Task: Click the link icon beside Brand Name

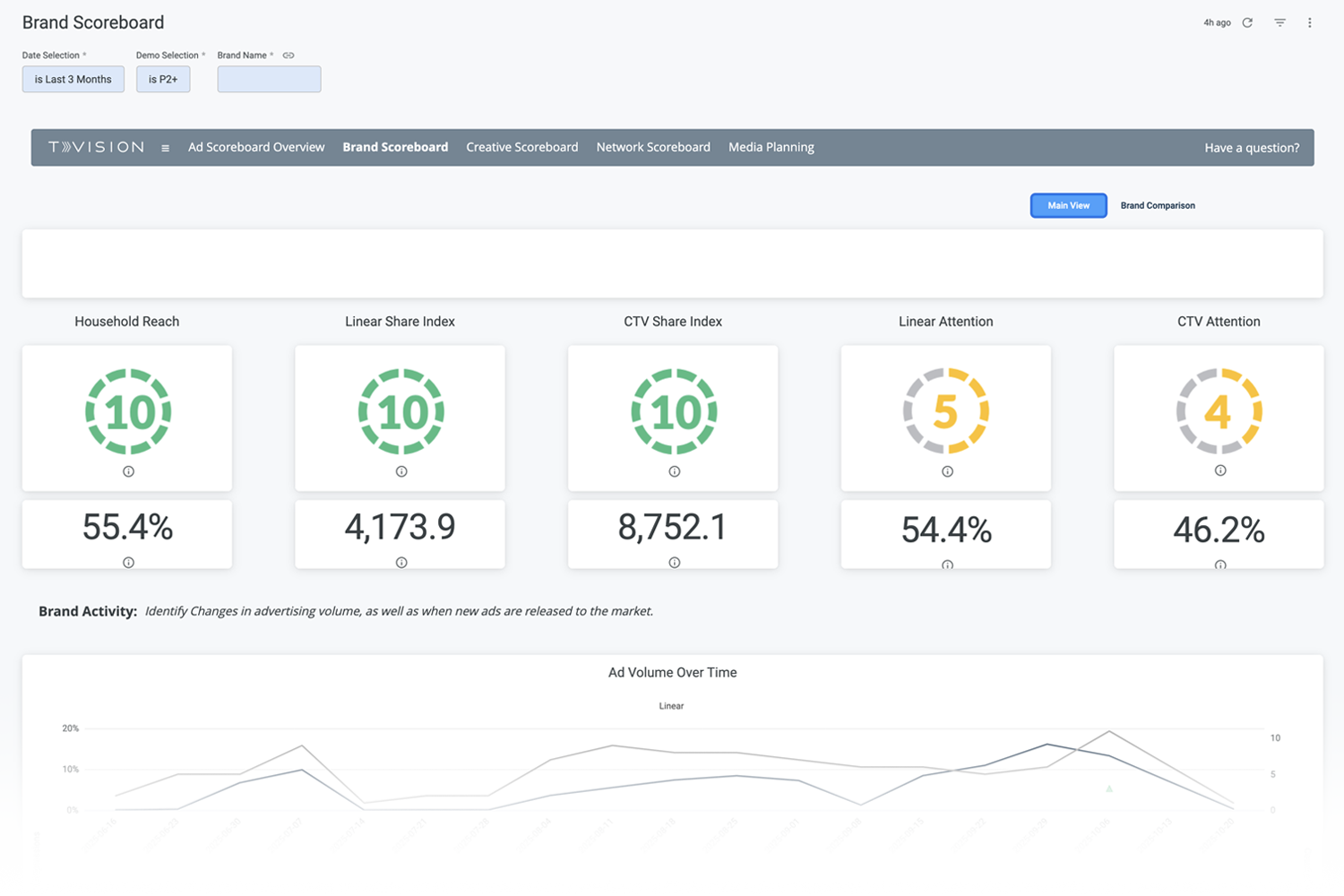Action: point(289,55)
